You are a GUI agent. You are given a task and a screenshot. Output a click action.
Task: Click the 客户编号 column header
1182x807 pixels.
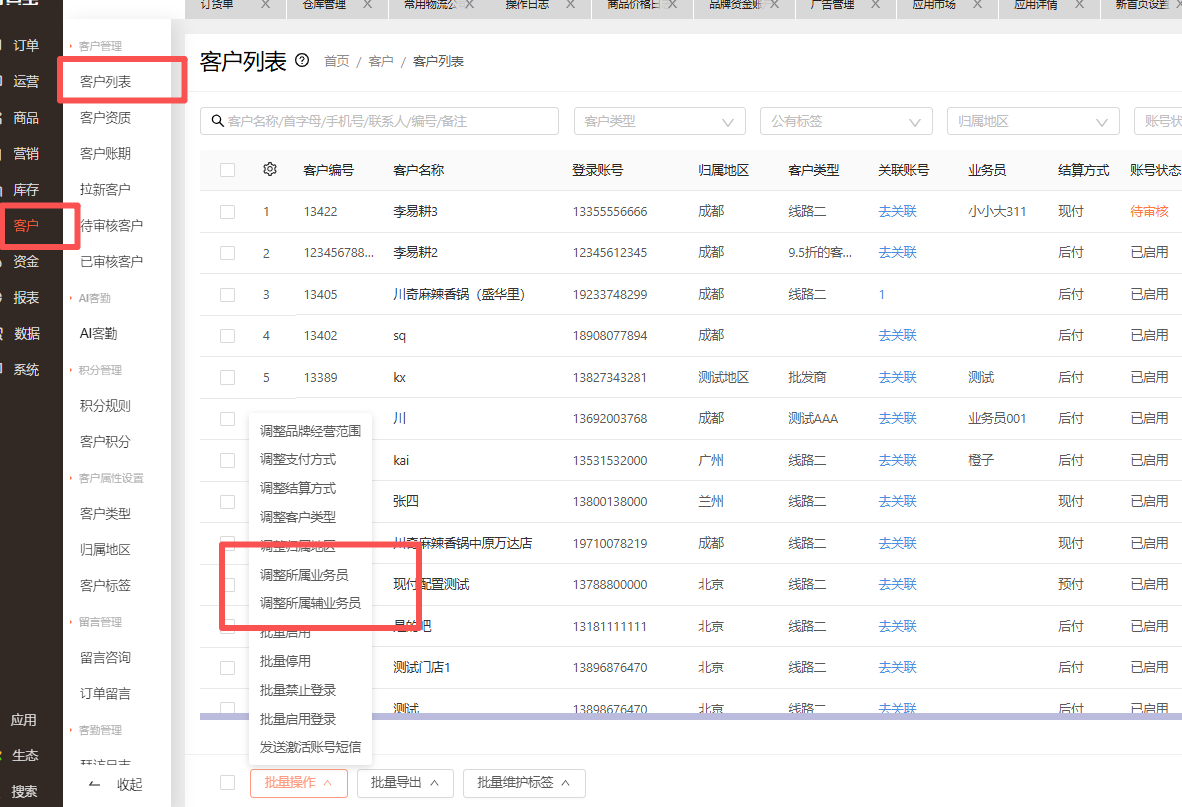point(329,170)
